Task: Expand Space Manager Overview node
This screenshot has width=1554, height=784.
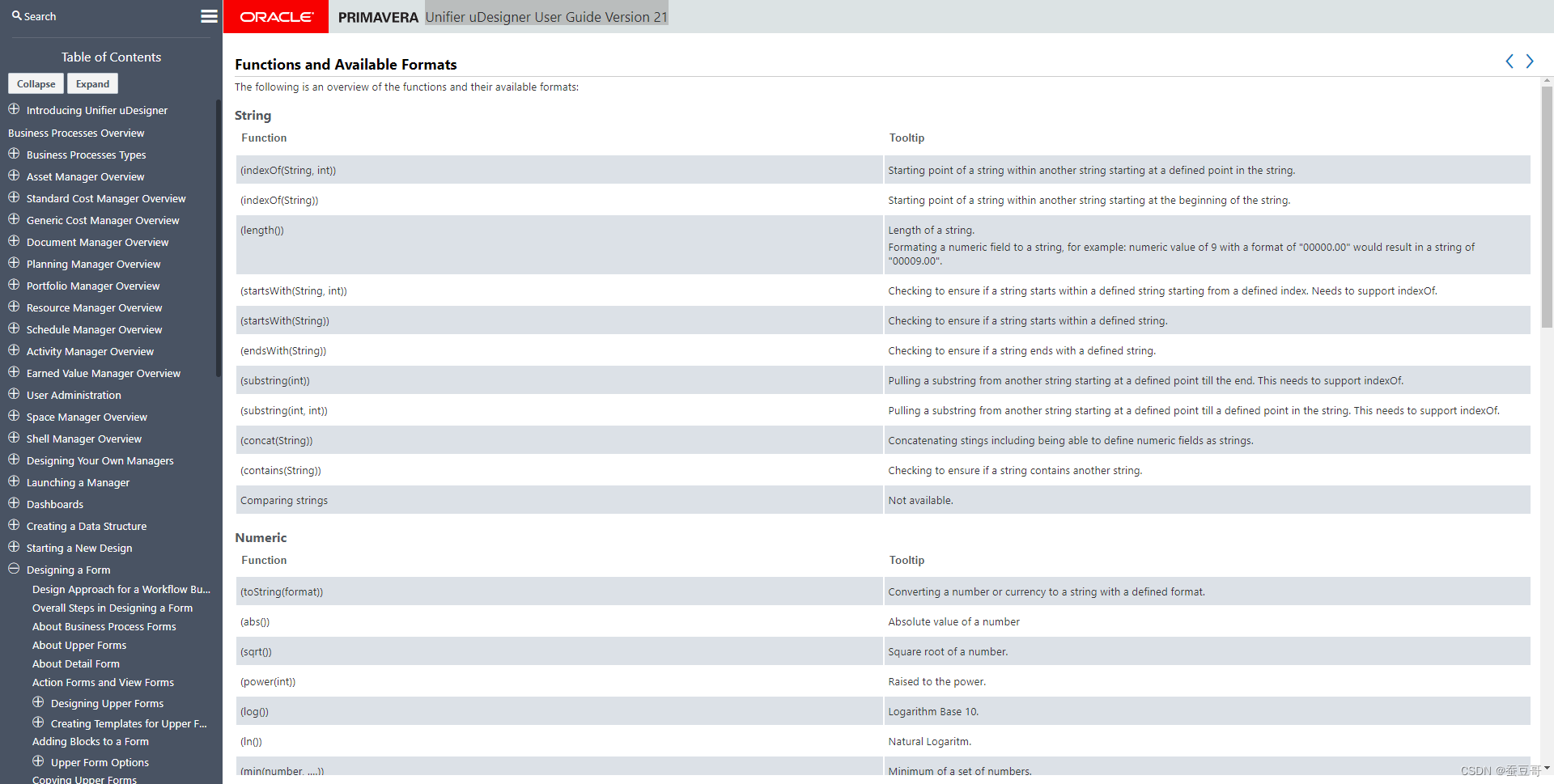Action: tap(14, 416)
